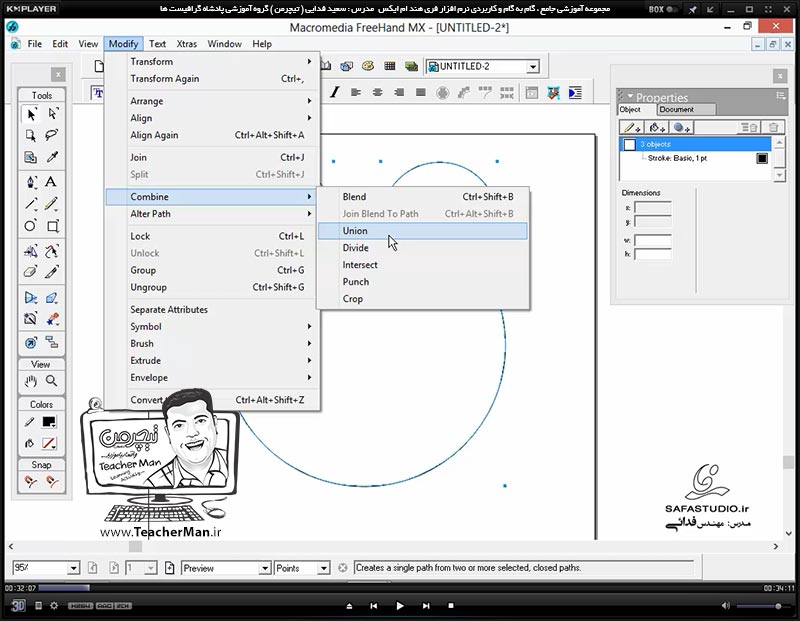Select the Eraser tool
The height and width of the screenshot is (621, 800).
coord(31,272)
